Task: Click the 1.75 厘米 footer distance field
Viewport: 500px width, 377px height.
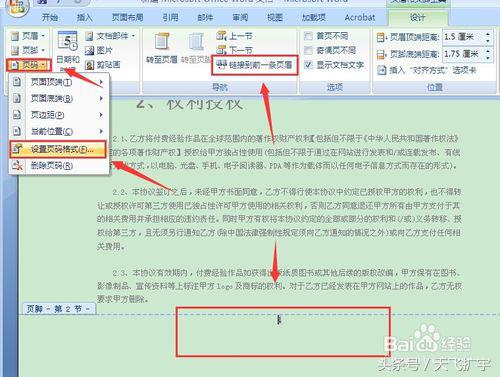Action: [463, 54]
